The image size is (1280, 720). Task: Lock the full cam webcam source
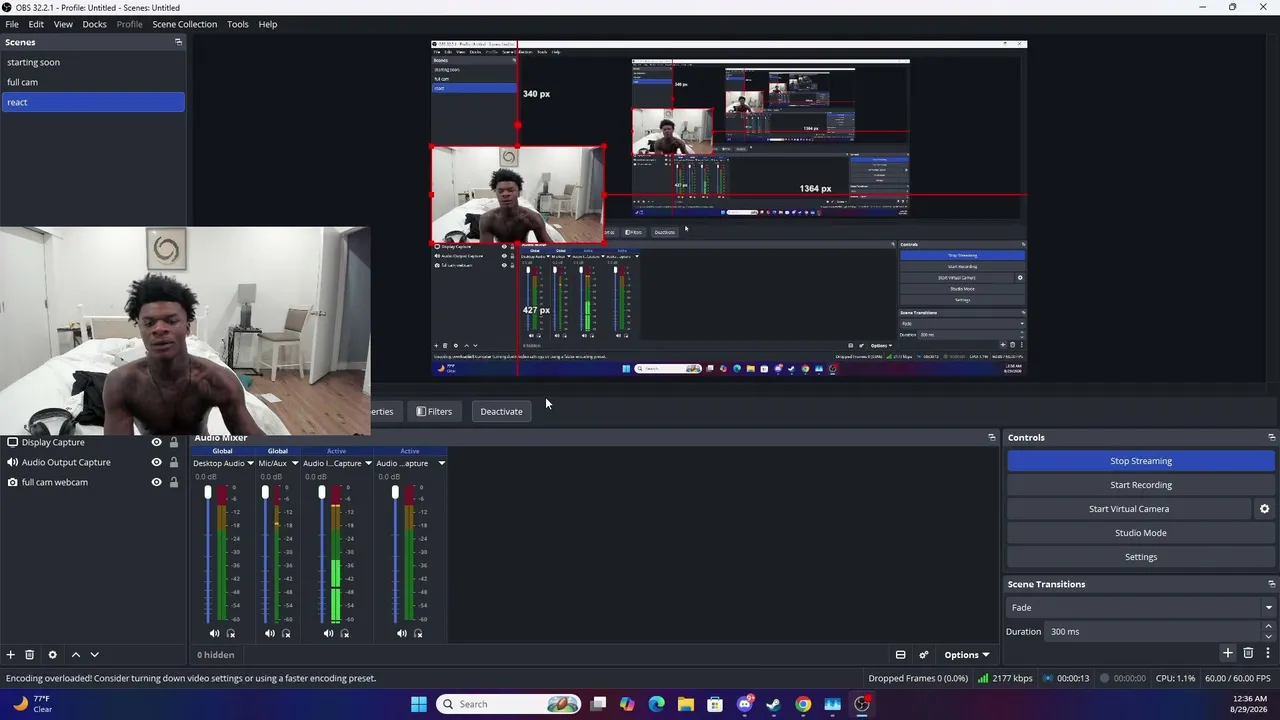[x=173, y=482]
